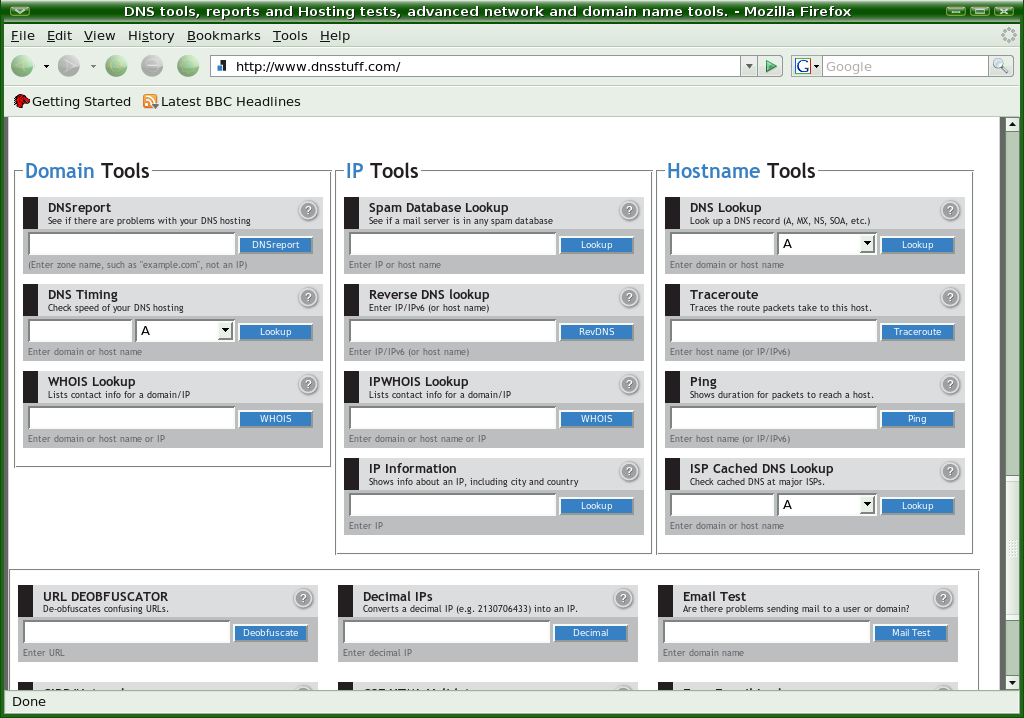The image size is (1024, 718).
Task: Open help icon for DNS Lookup
Action: [x=950, y=210]
